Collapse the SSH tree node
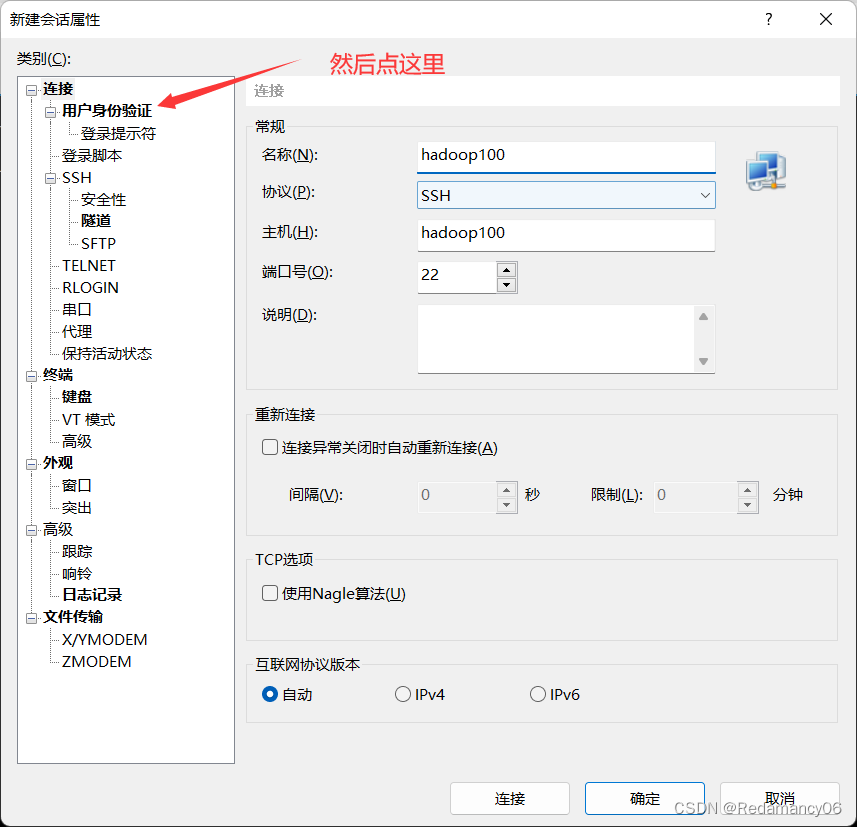 point(51,179)
